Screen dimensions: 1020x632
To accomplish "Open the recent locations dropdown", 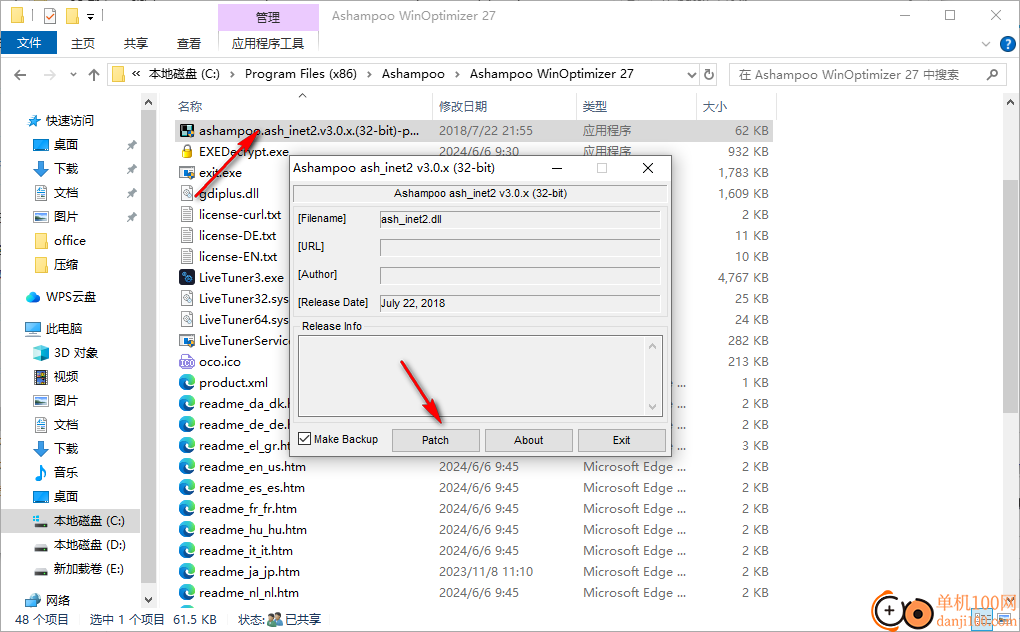I will [73, 75].
